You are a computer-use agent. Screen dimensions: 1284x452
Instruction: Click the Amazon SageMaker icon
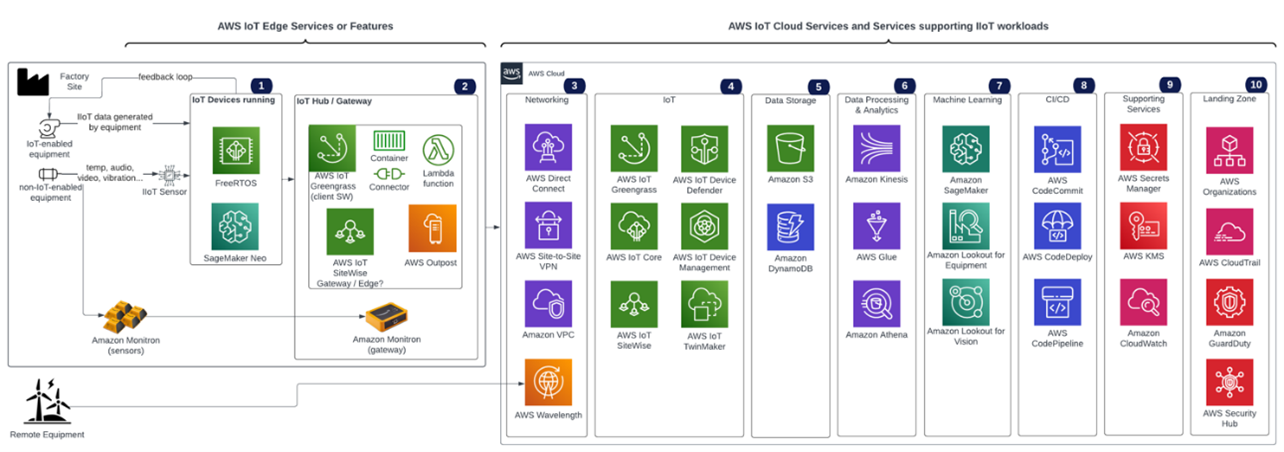point(966,148)
